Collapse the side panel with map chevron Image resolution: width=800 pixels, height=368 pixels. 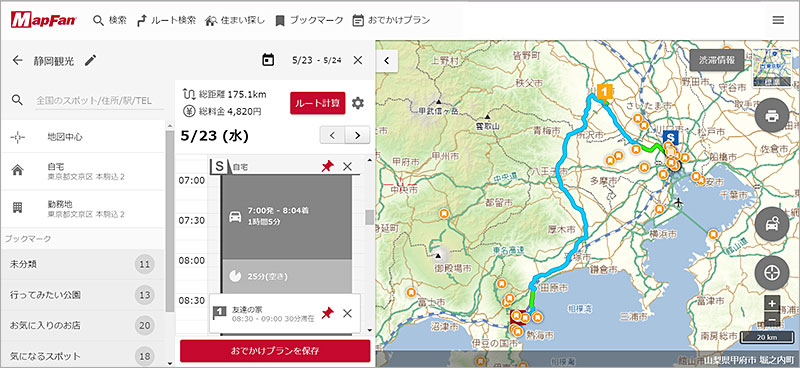click(387, 61)
